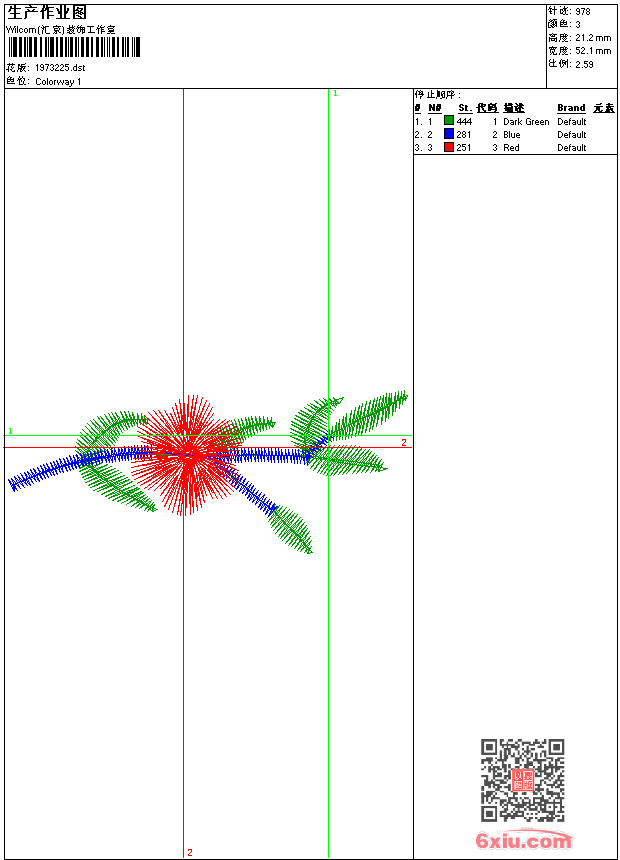Image resolution: width=620 pixels, height=860 pixels.
Task: Click the width value 52.1 mm
Action: (x=593, y=51)
